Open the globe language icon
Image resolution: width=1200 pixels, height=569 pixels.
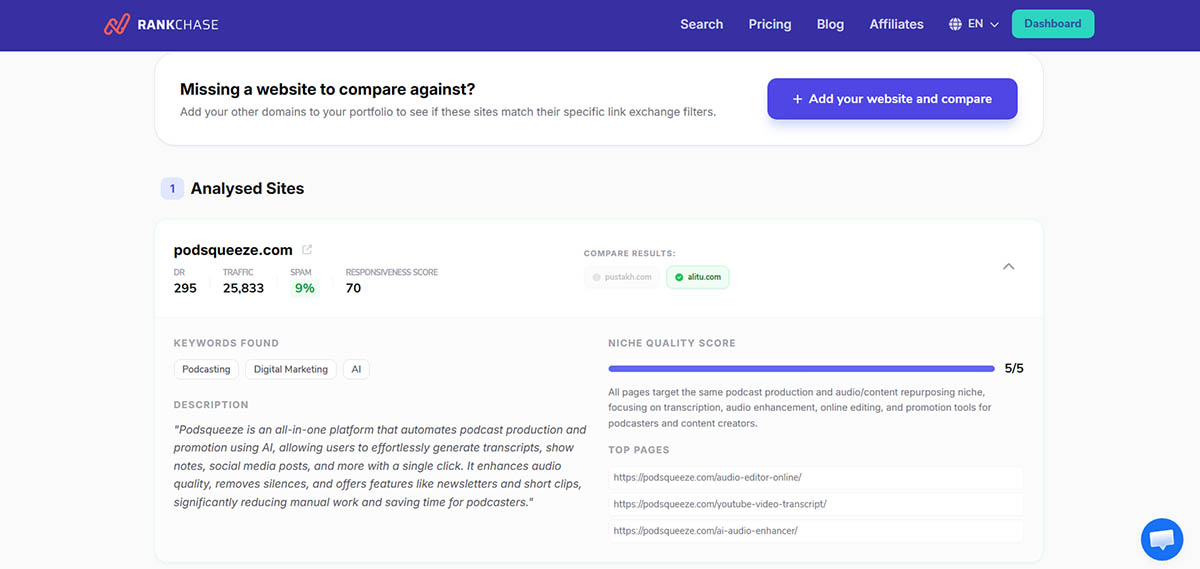[955, 24]
